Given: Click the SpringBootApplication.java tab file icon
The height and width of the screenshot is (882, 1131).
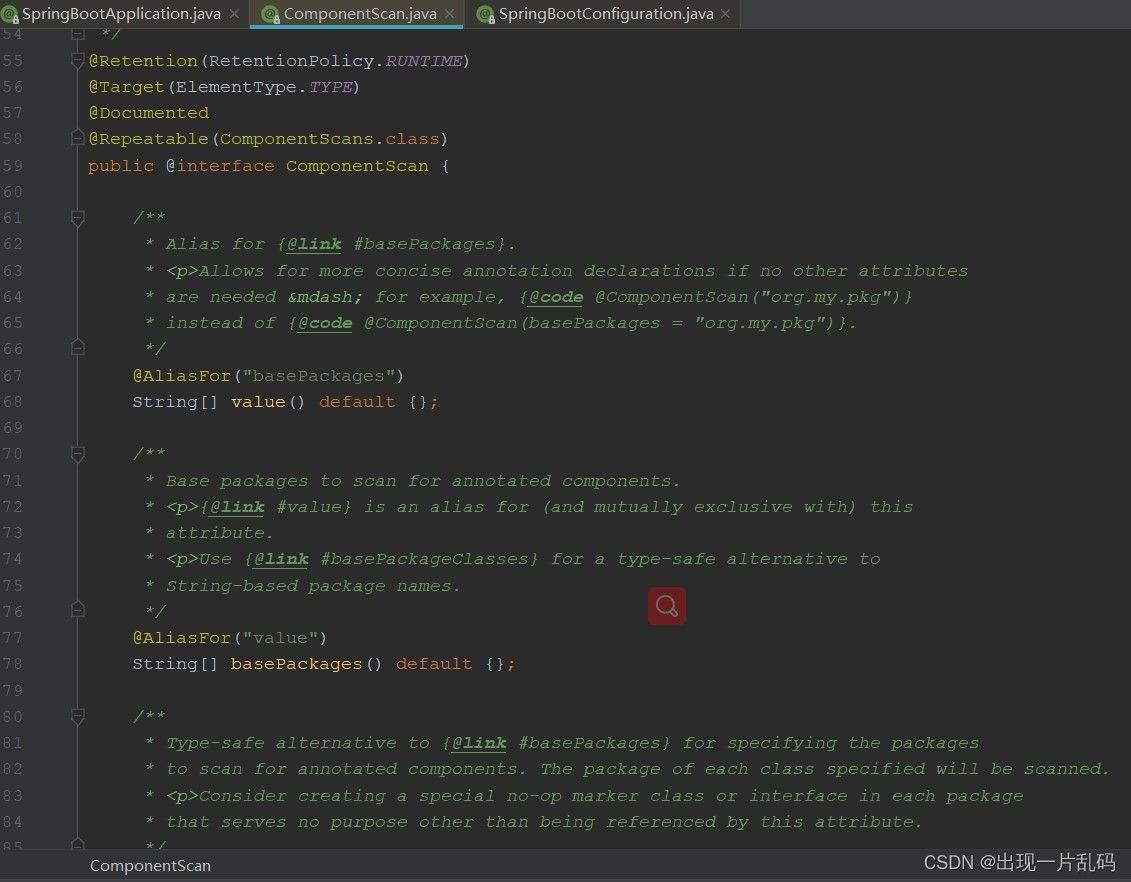Looking at the screenshot, I should tap(10, 14).
